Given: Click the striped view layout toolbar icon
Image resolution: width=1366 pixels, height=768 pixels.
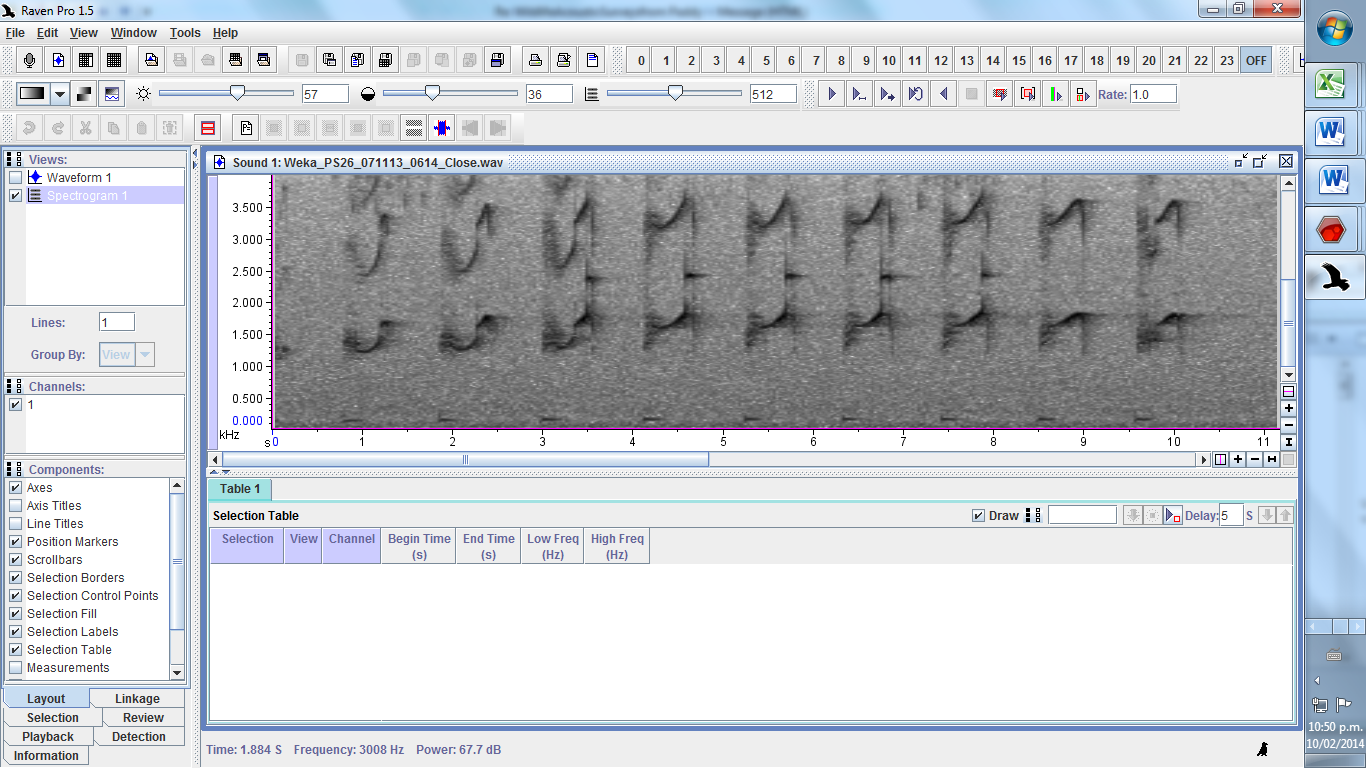Looking at the screenshot, I should tap(414, 128).
